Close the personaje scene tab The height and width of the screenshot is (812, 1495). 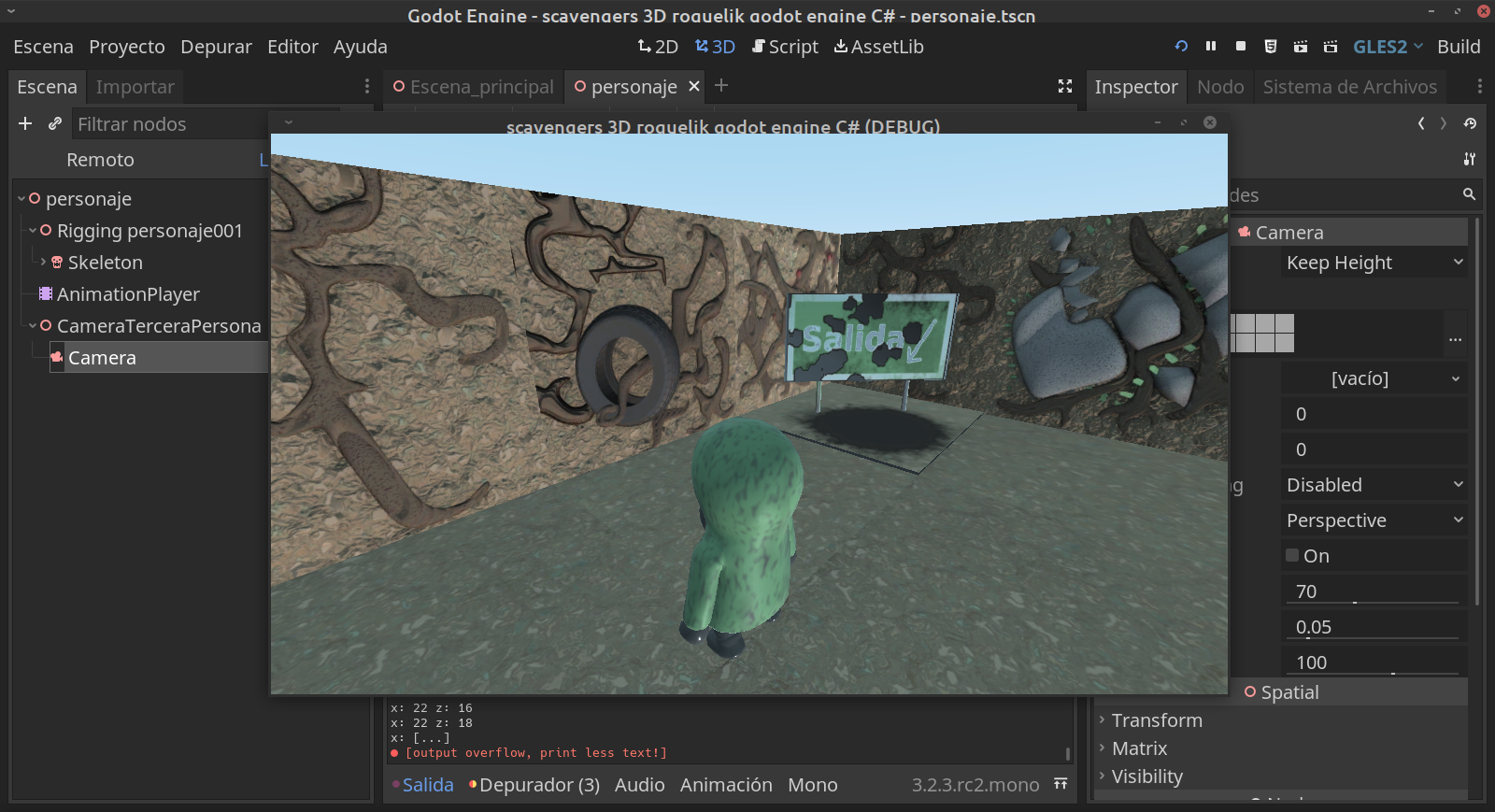tap(694, 86)
